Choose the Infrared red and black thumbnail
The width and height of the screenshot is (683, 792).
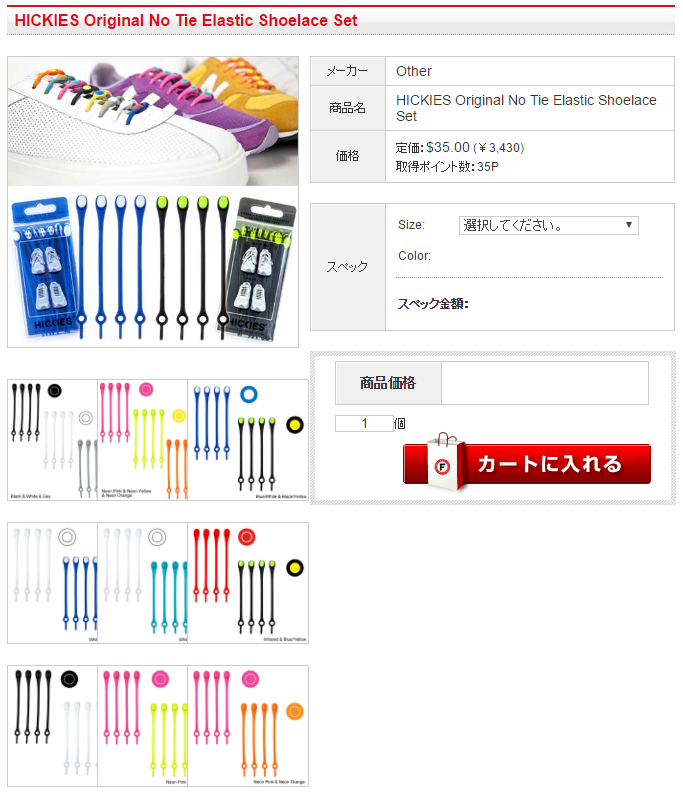(x=248, y=583)
